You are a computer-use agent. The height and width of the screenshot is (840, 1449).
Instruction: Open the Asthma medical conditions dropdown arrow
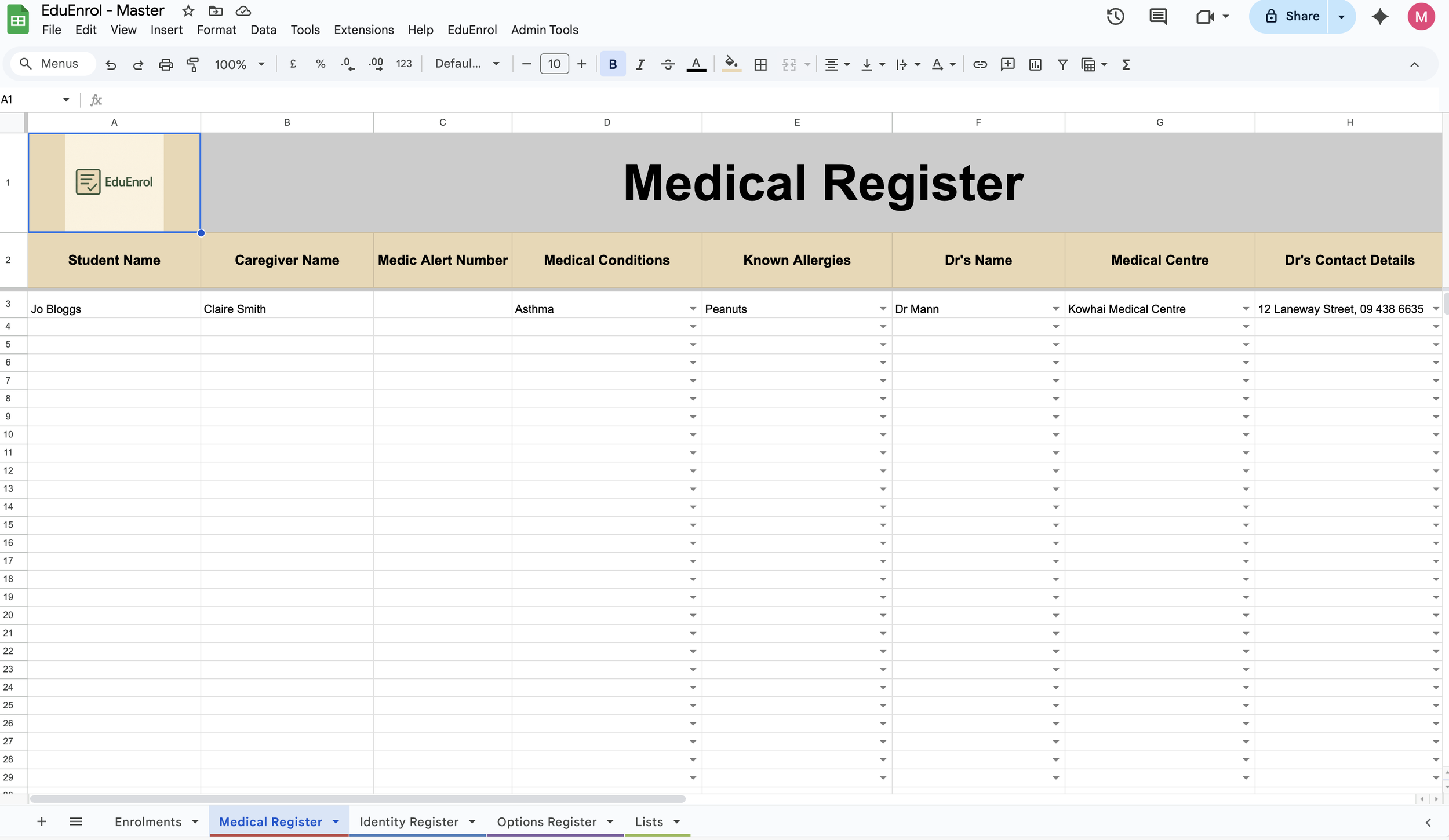click(693, 309)
